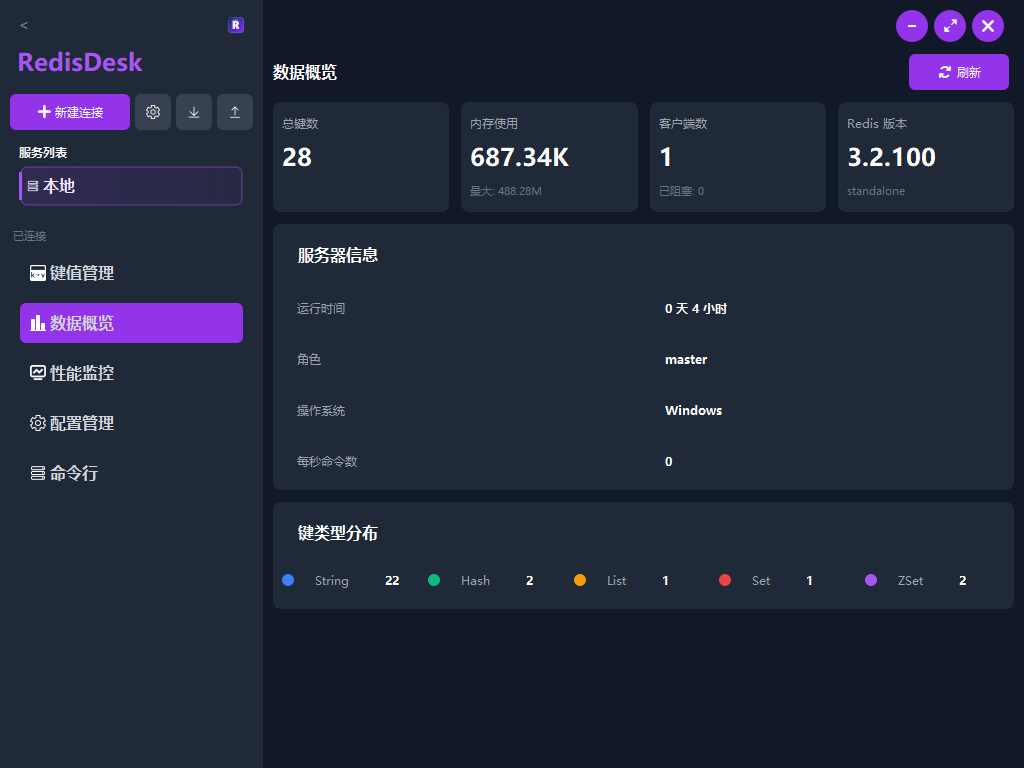Open the 配置管理 menu item
Viewport: 1024px width, 768px height.
tap(131, 423)
